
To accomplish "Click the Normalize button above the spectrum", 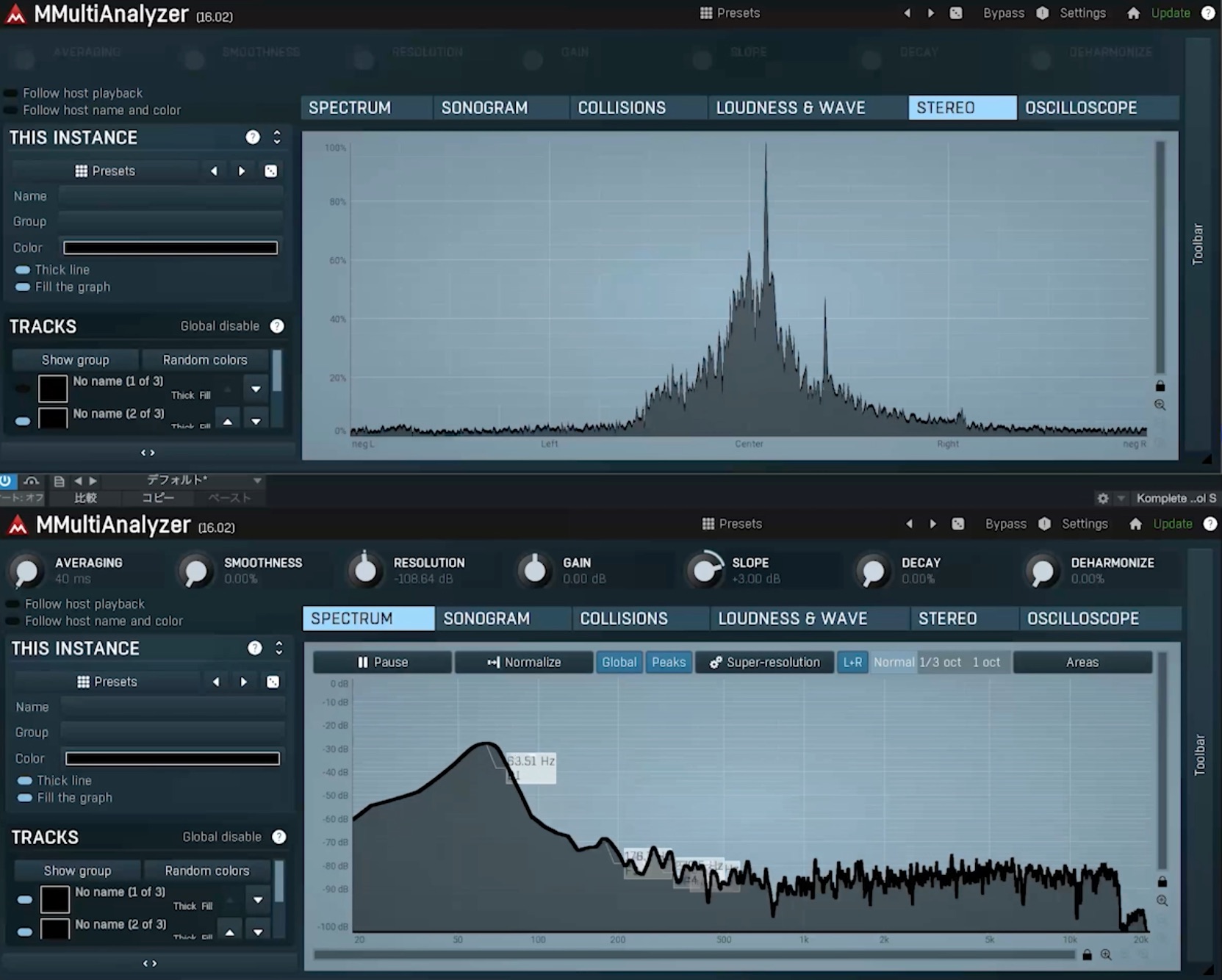I will 524,662.
